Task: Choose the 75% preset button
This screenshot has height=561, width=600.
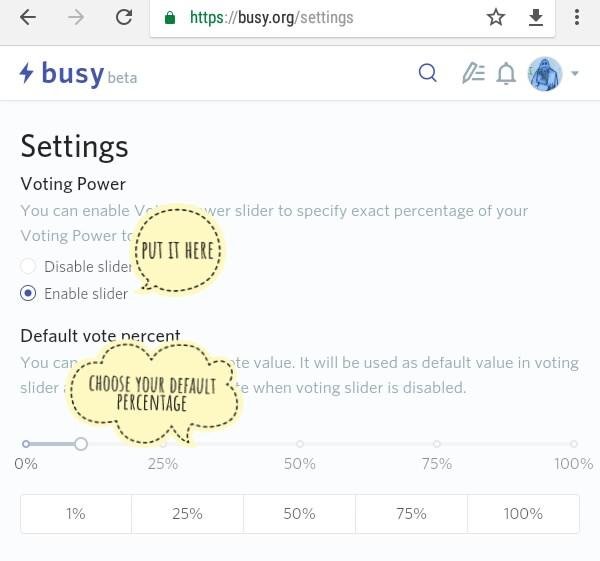Action: [411, 514]
